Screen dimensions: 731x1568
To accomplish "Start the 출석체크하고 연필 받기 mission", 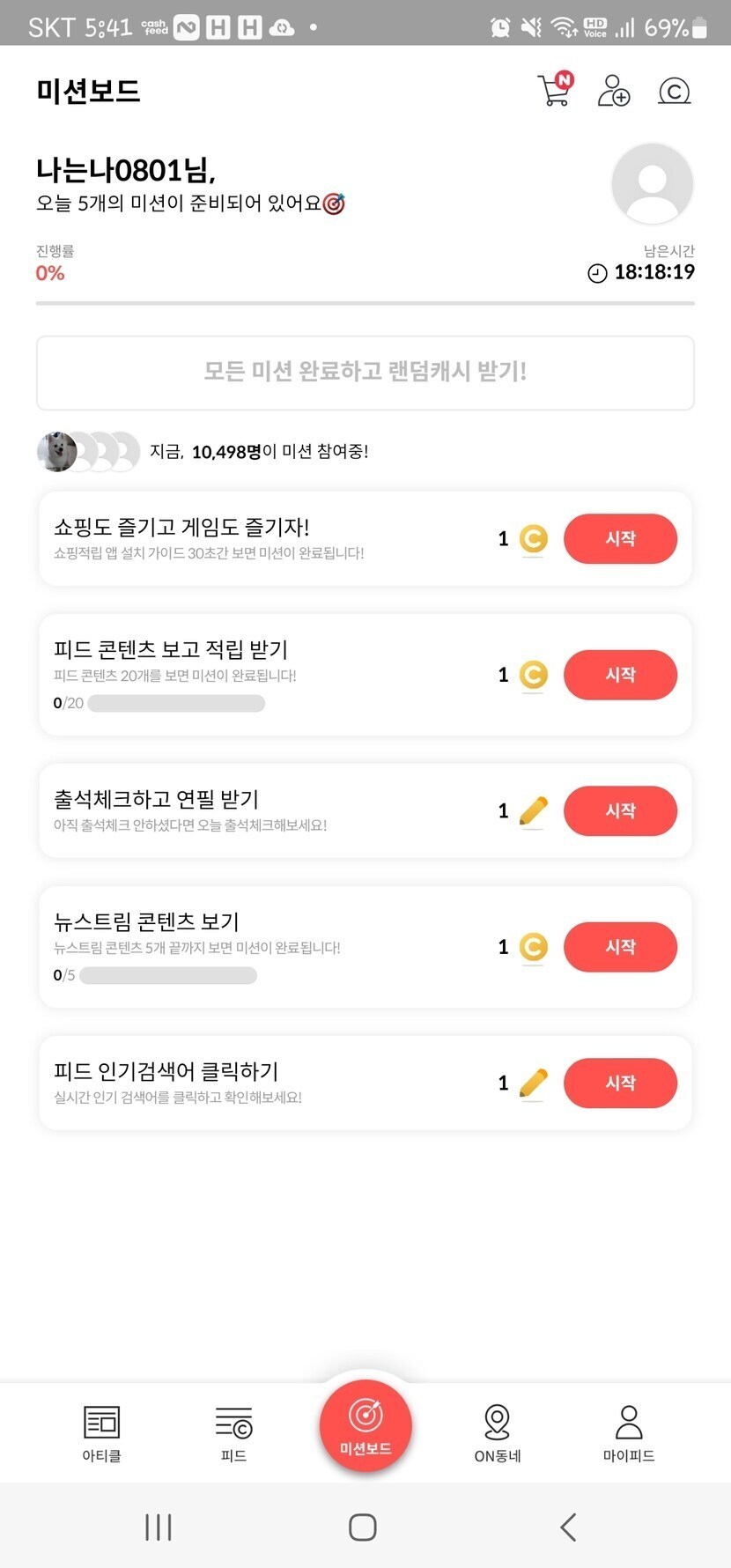I will coord(620,810).
